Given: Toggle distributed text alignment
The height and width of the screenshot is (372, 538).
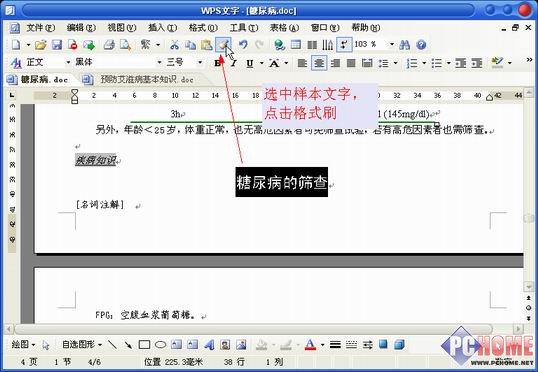Looking at the screenshot, I should (x=367, y=63).
